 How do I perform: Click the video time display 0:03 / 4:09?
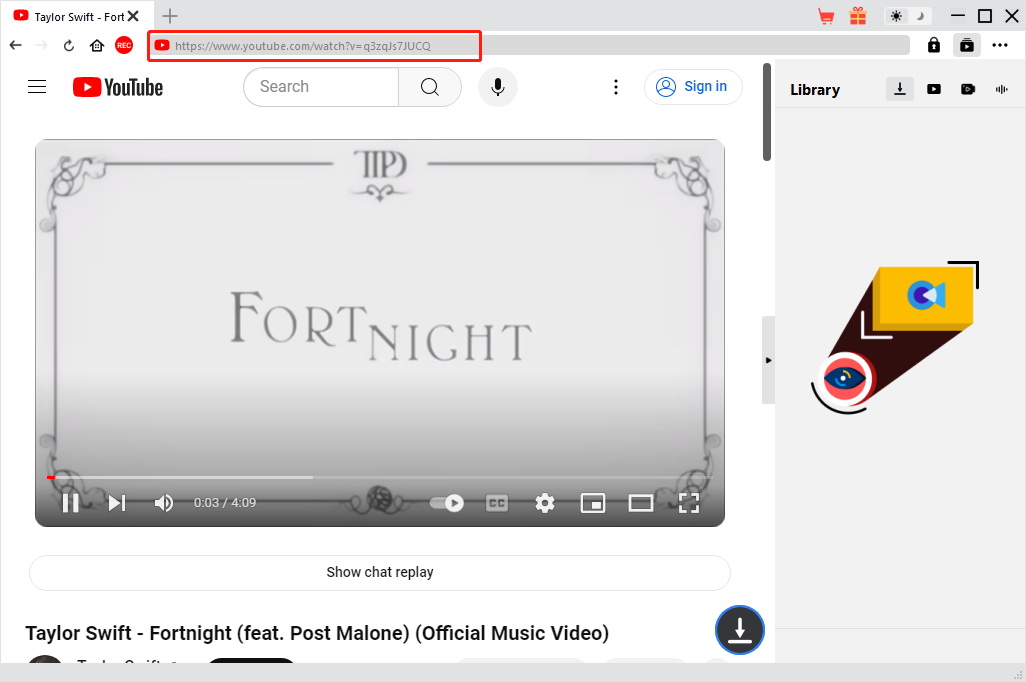224,503
